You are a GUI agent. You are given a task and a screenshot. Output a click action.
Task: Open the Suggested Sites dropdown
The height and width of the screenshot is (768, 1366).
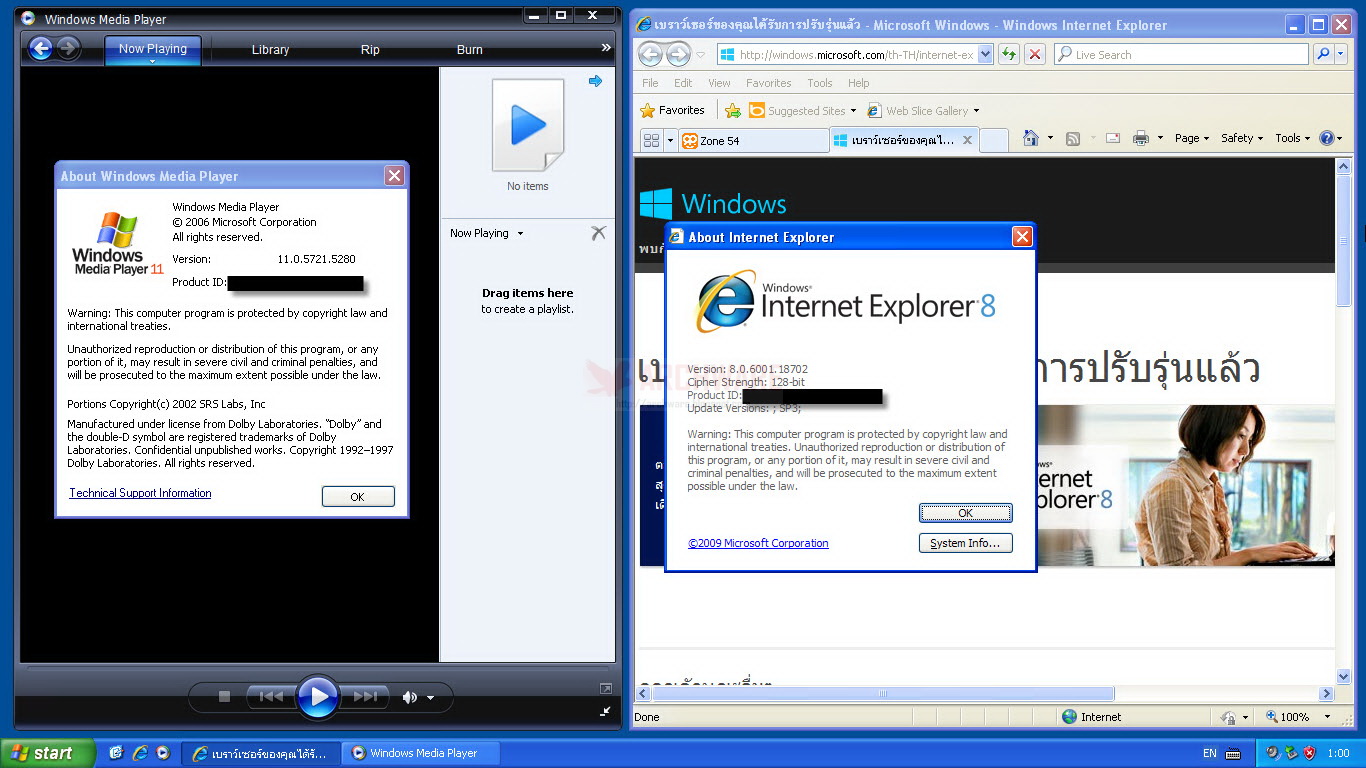[x=803, y=110]
